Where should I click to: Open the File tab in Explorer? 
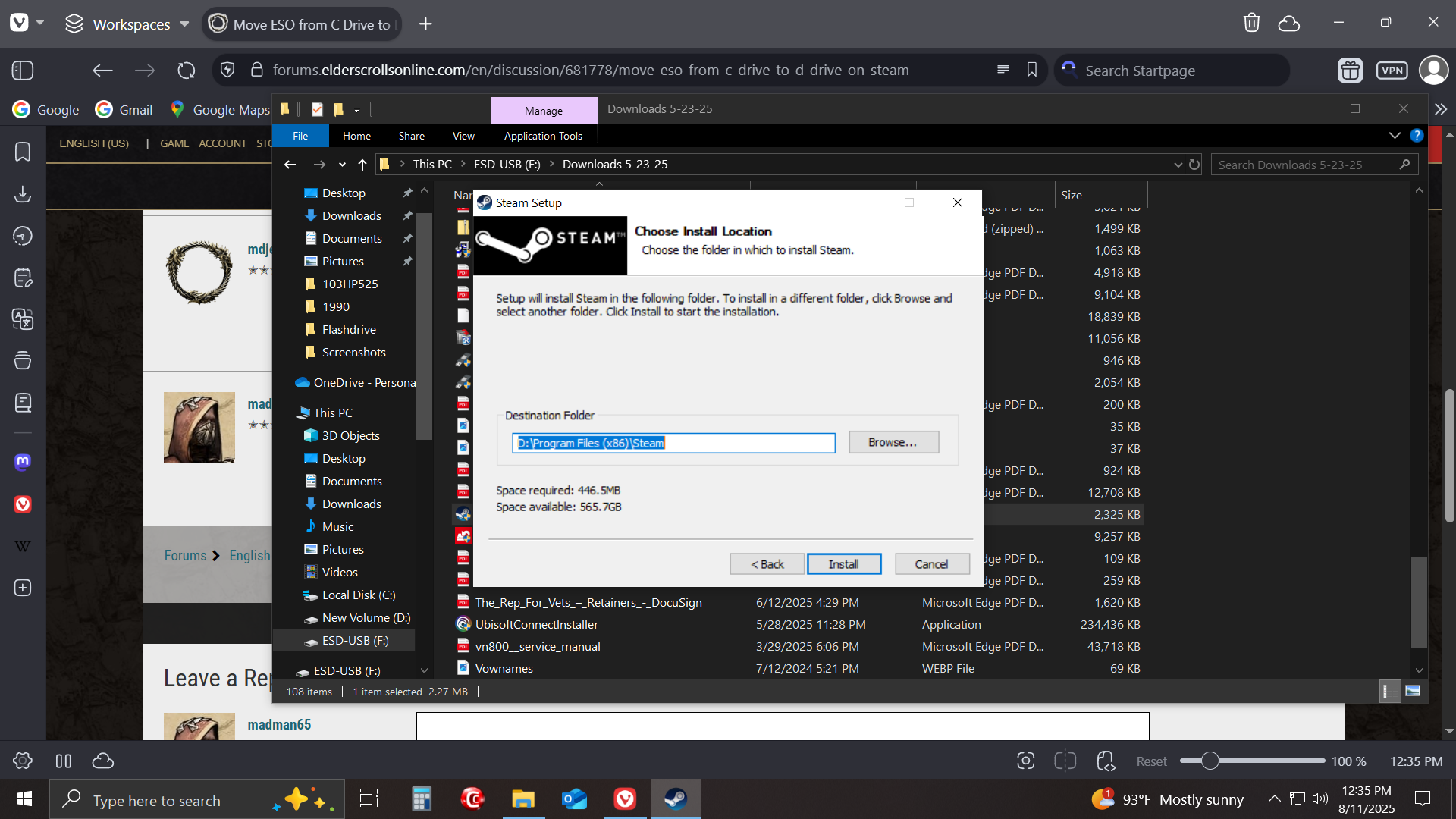pyautogui.click(x=300, y=136)
